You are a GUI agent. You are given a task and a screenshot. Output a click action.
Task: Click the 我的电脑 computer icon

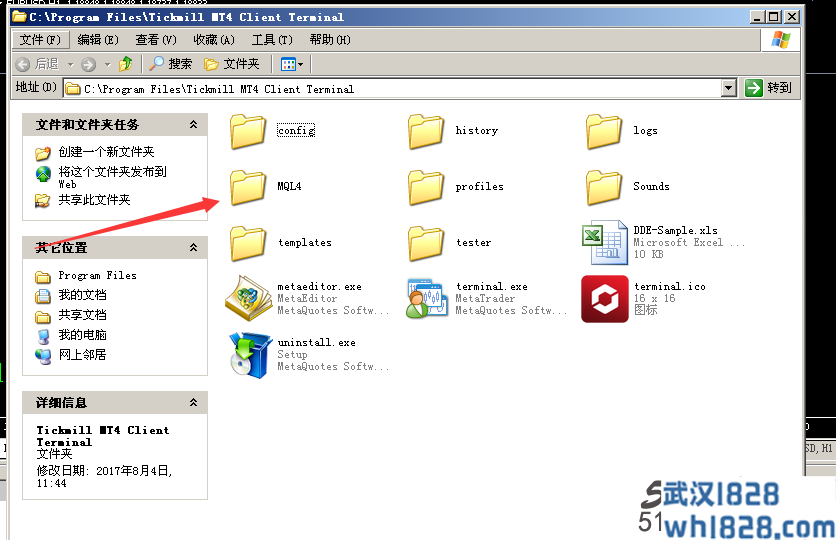pyautogui.click(x=43, y=336)
